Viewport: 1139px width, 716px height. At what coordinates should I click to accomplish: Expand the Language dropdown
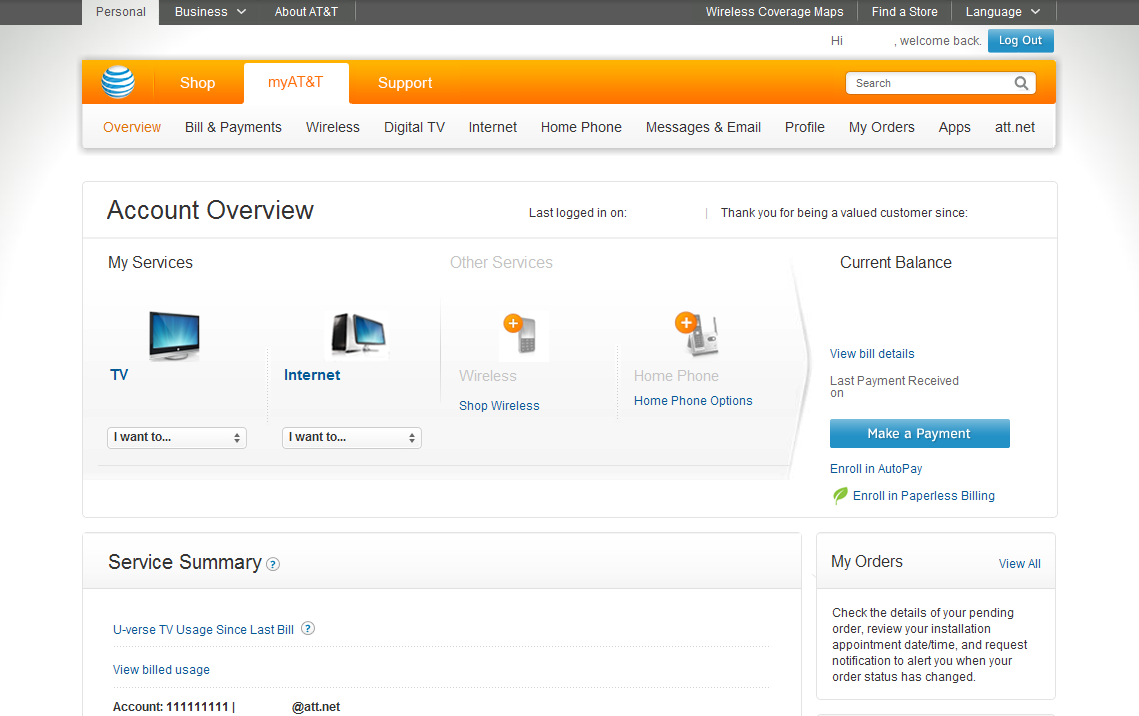coord(1002,12)
